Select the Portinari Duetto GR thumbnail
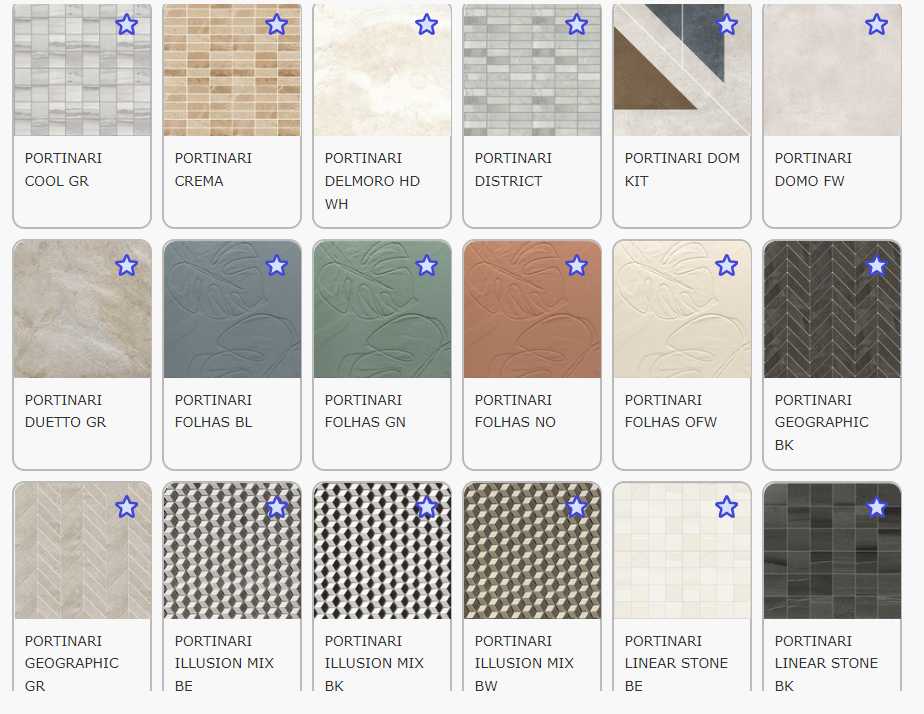The height and width of the screenshot is (714, 924). tap(82, 310)
